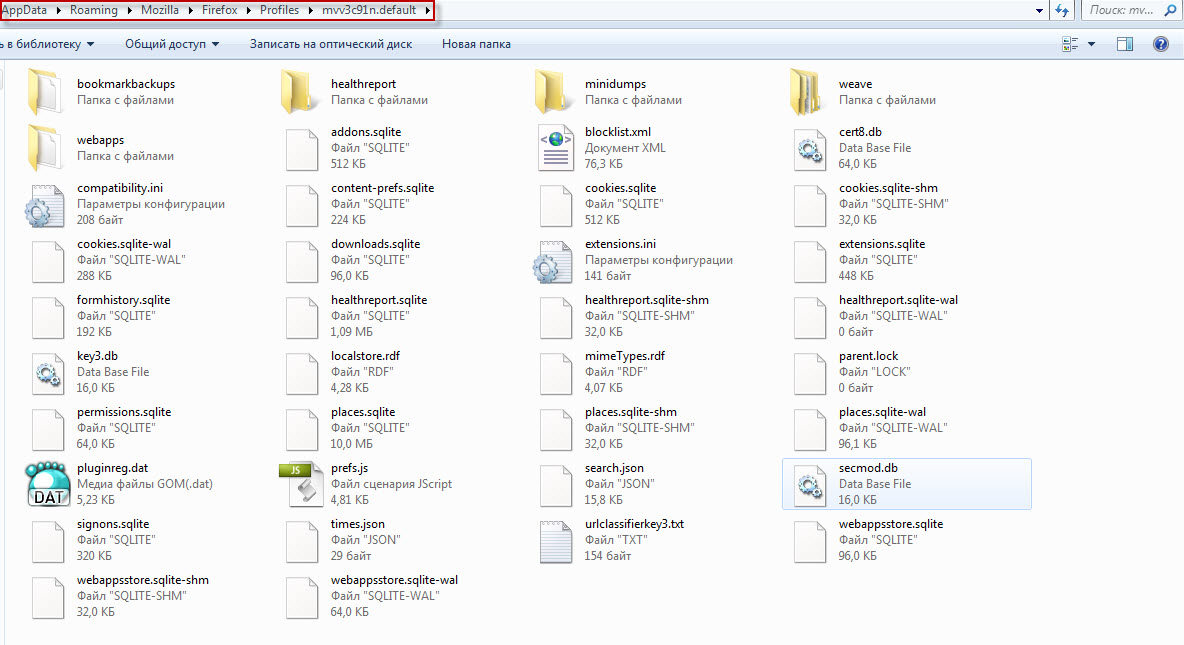Open the view options dropdown arrow

pos(1090,44)
